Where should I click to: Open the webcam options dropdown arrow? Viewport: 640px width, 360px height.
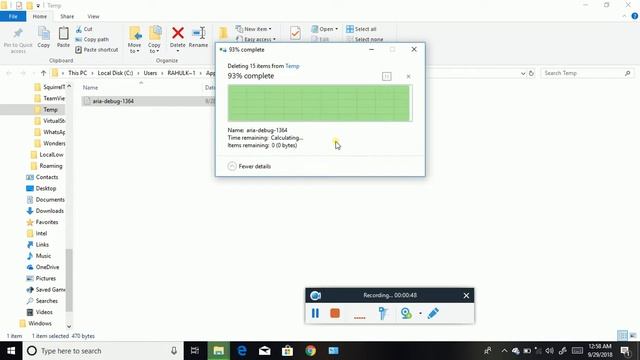pyautogui.click(x=420, y=313)
